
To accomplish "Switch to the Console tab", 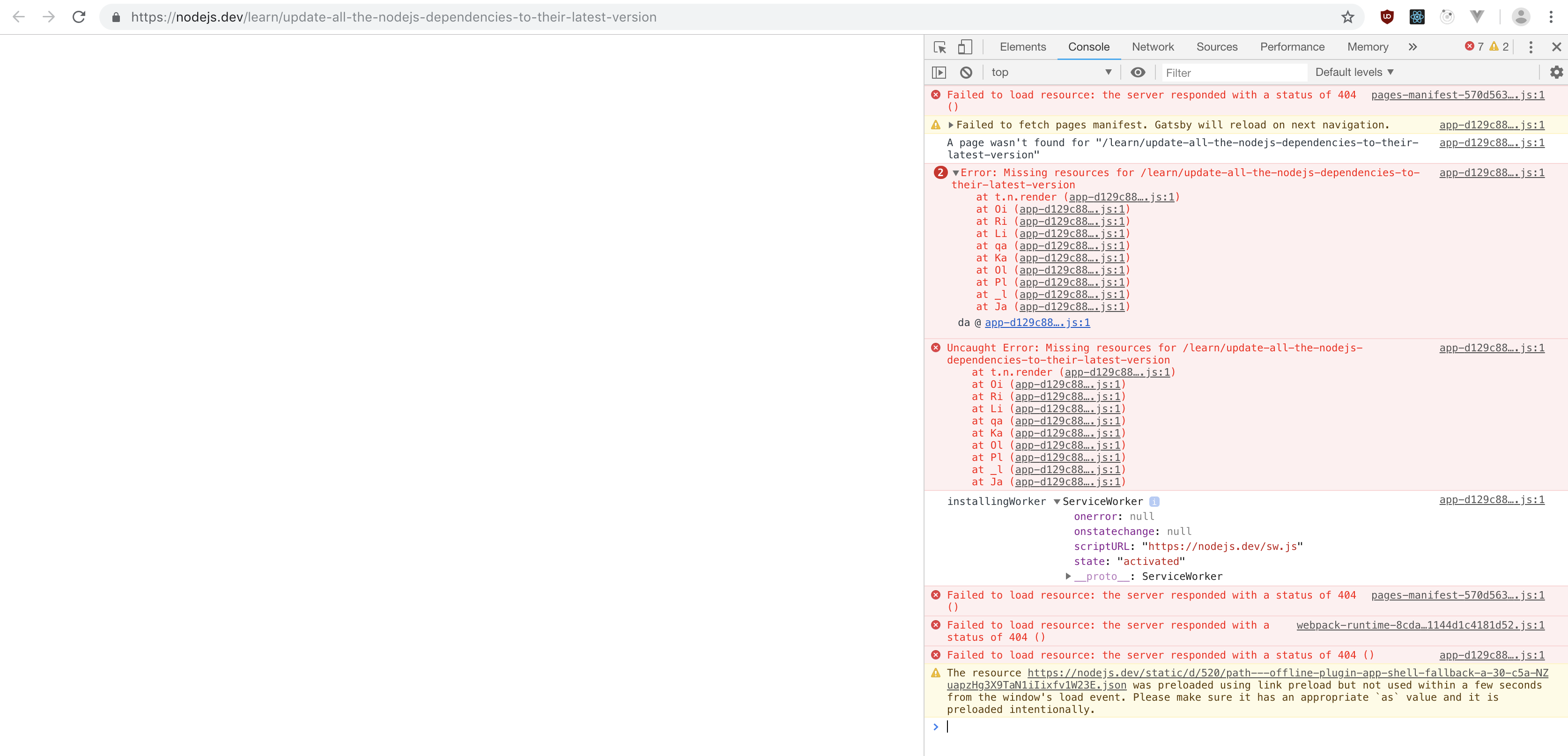I will (1088, 47).
